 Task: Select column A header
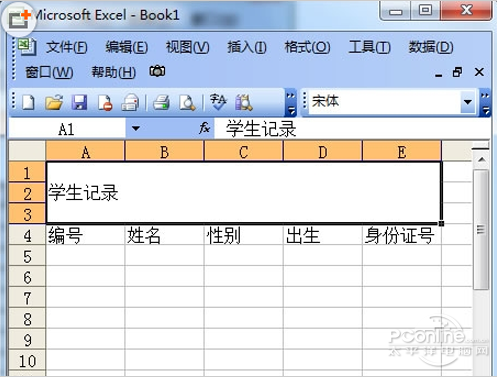coord(85,152)
